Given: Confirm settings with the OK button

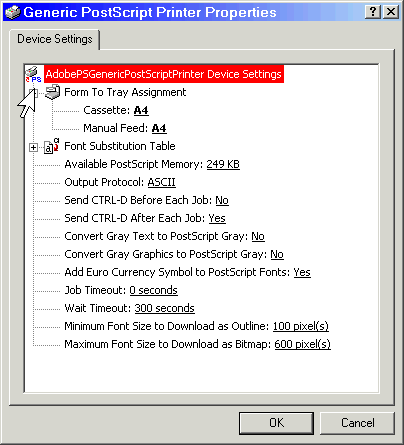Looking at the screenshot, I should pyautogui.click(x=276, y=423).
